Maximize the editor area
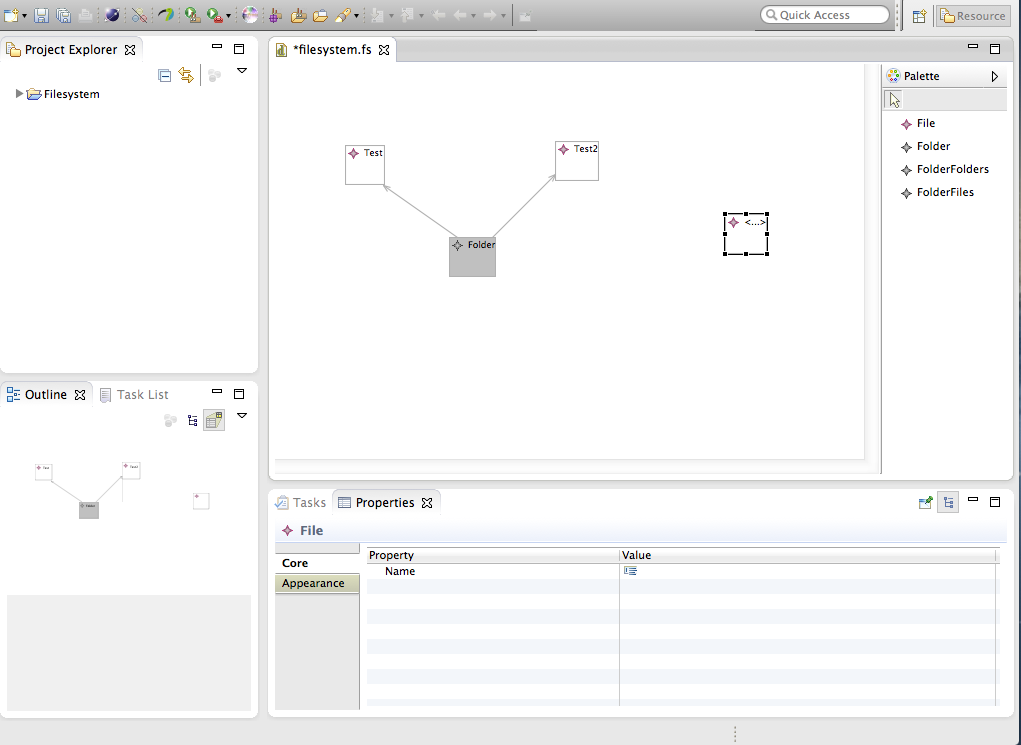This screenshot has height=745, width=1021. coord(994,49)
